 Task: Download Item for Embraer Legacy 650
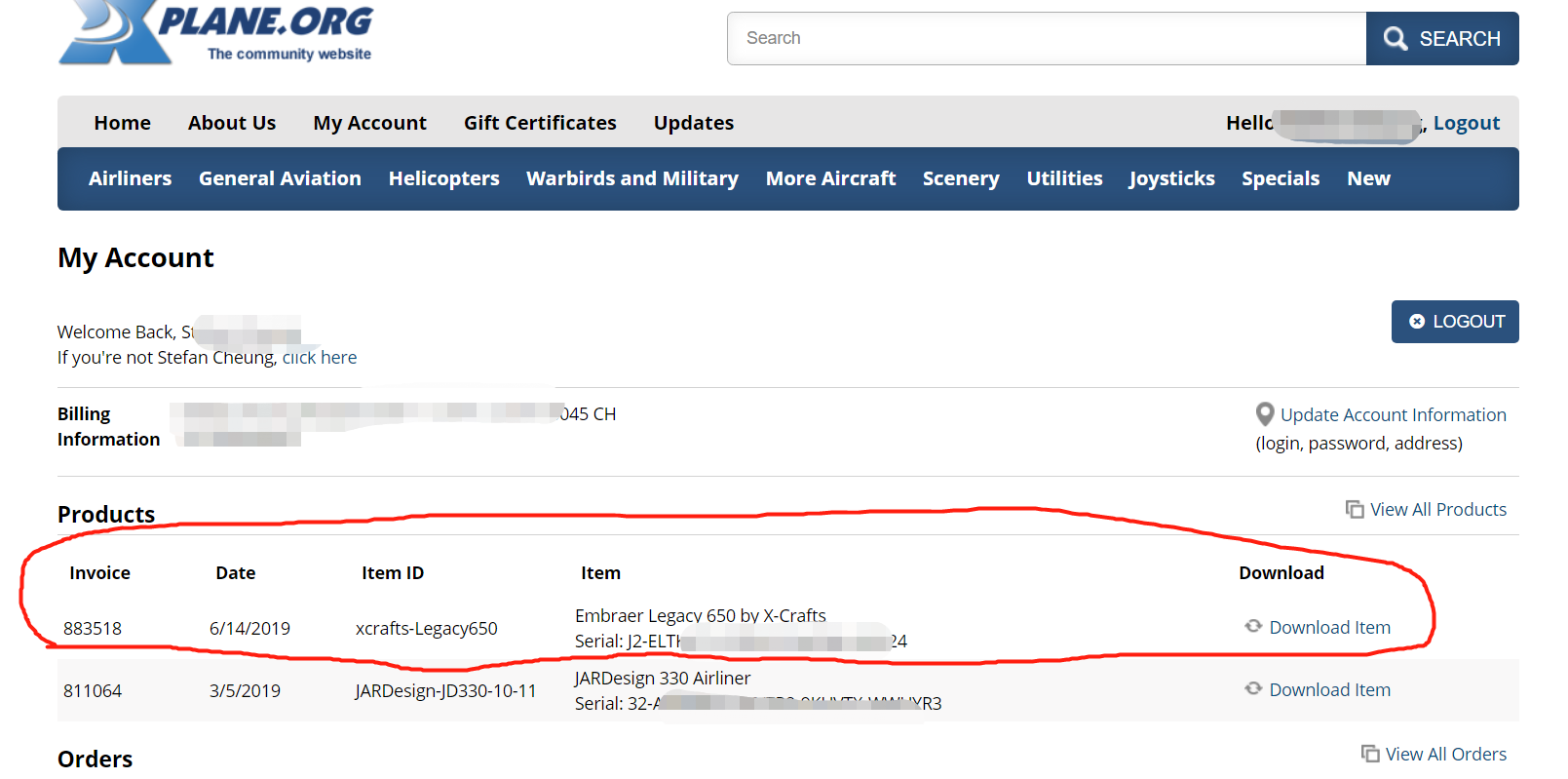[x=1330, y=627]
